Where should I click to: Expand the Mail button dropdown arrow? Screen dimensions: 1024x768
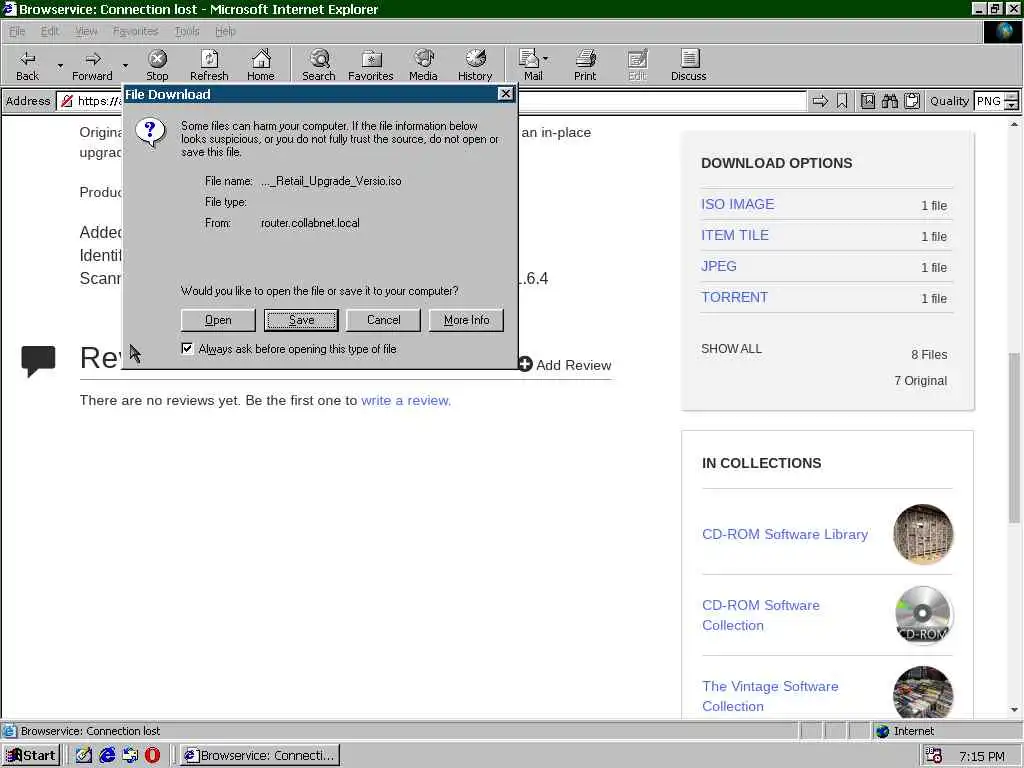coord(545,59)
